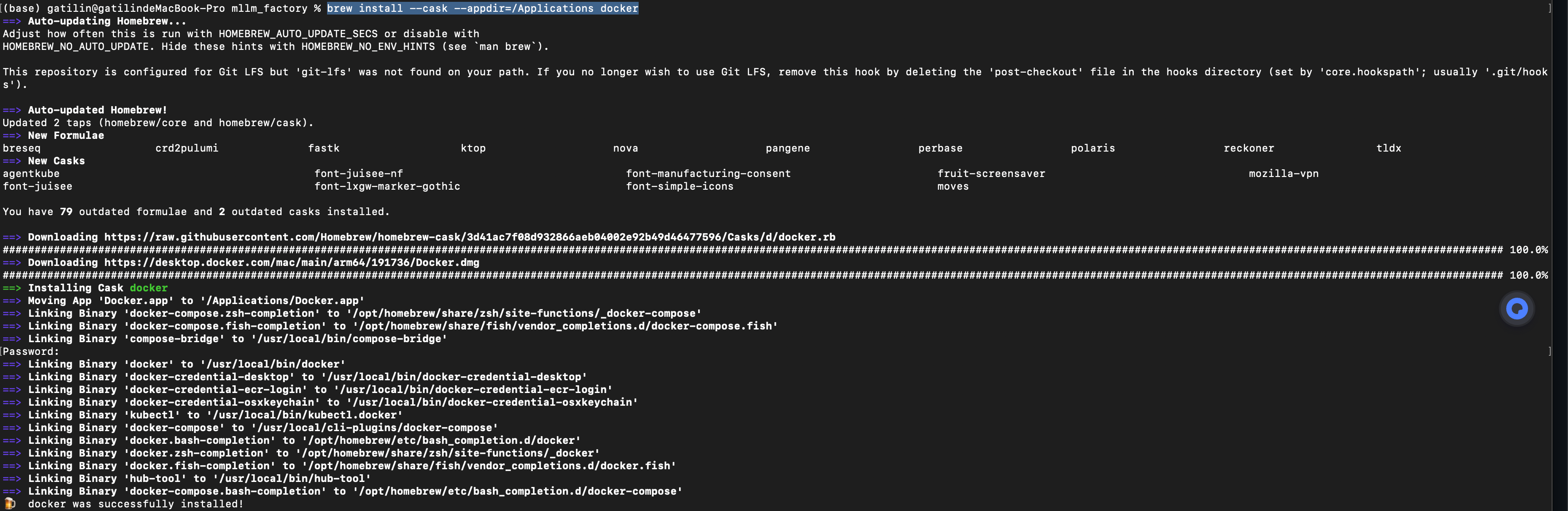This screenshot has width=1568, height=511.
Task: Select the 'mozilla-vpn' cask name
Action: [x=1284, y=174]
